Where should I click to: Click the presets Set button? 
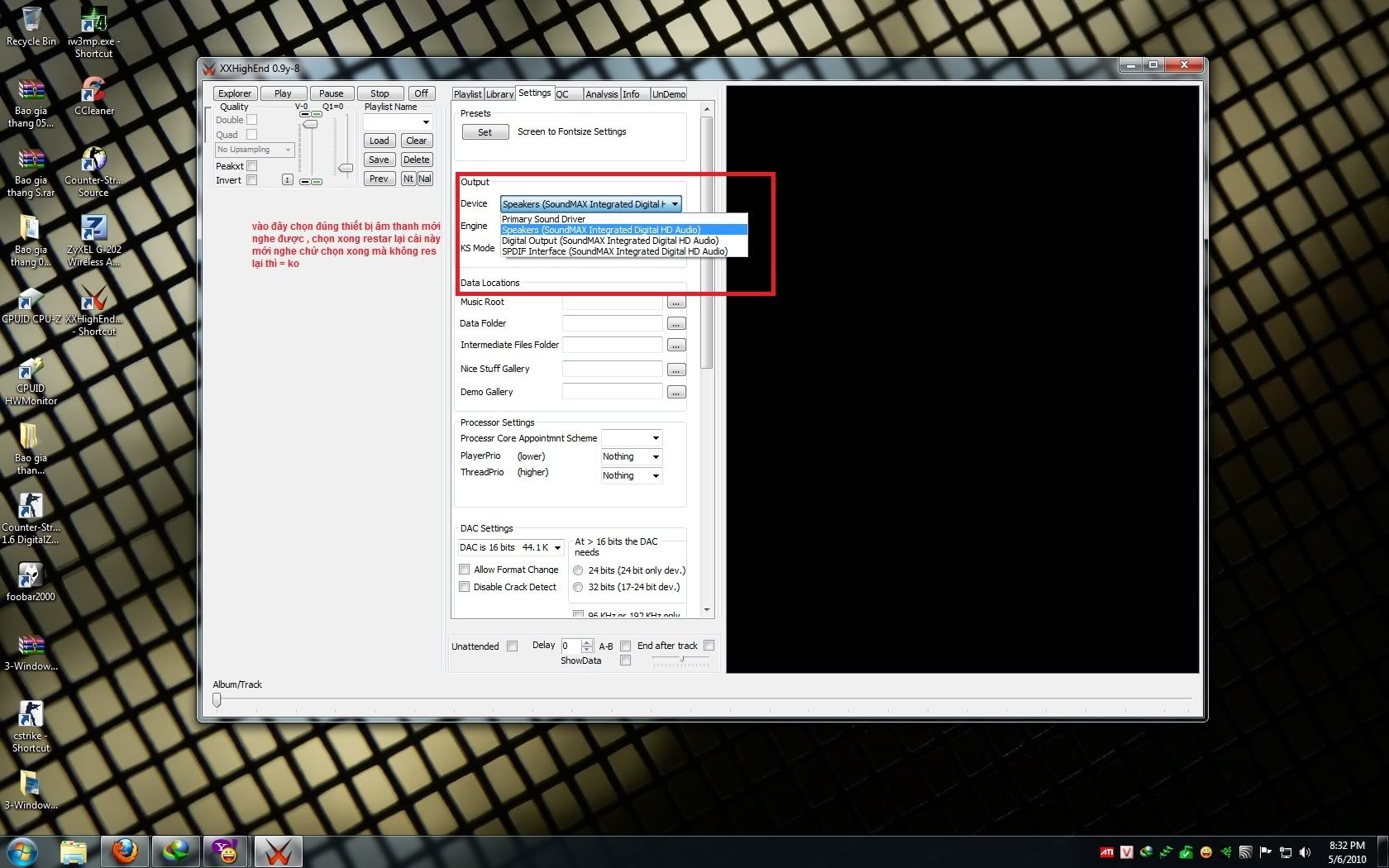pos(484,132)
